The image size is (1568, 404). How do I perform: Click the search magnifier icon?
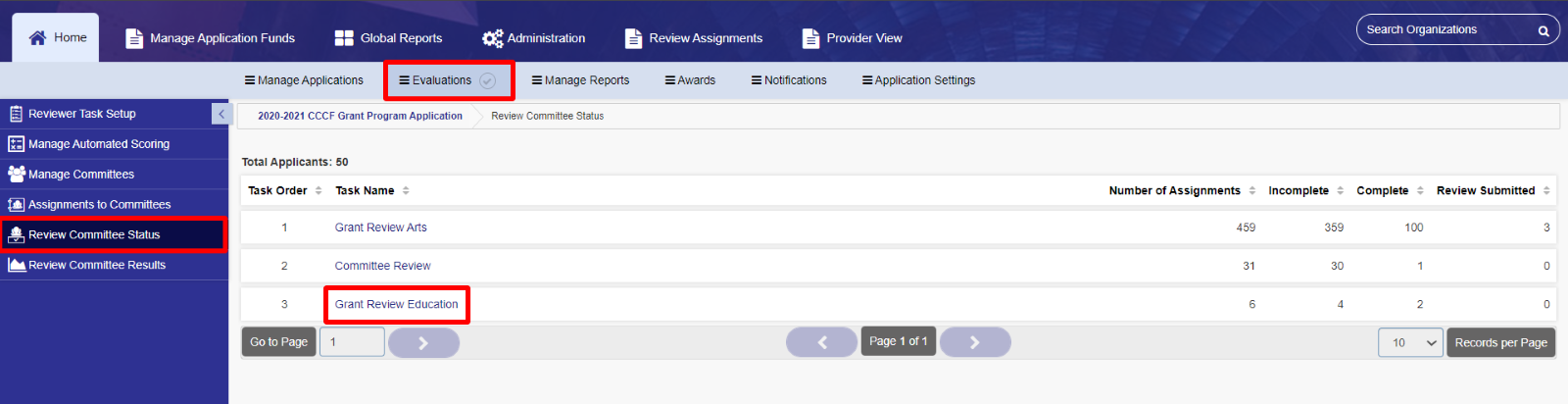[x=1543, y=30]
